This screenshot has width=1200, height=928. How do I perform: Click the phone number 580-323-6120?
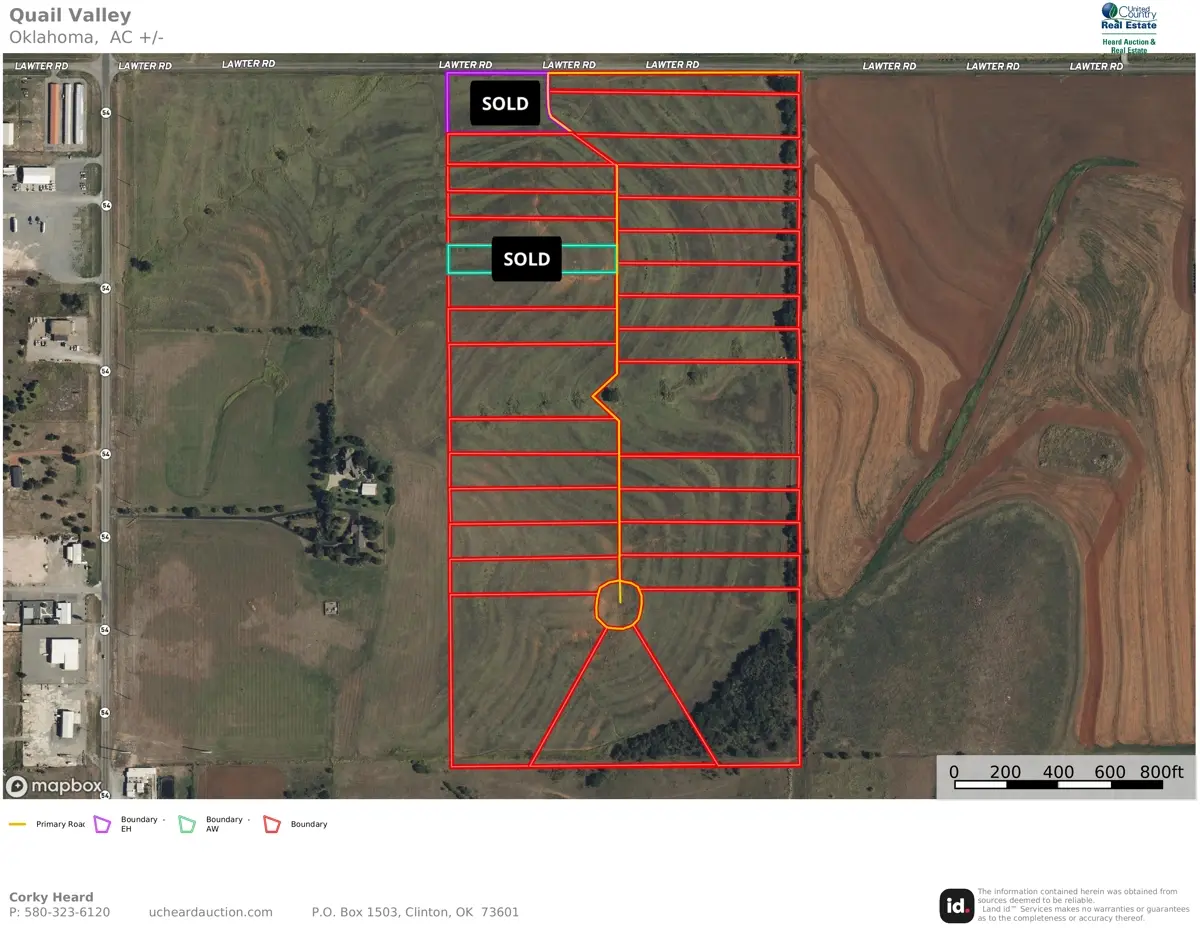pos(66,912)
